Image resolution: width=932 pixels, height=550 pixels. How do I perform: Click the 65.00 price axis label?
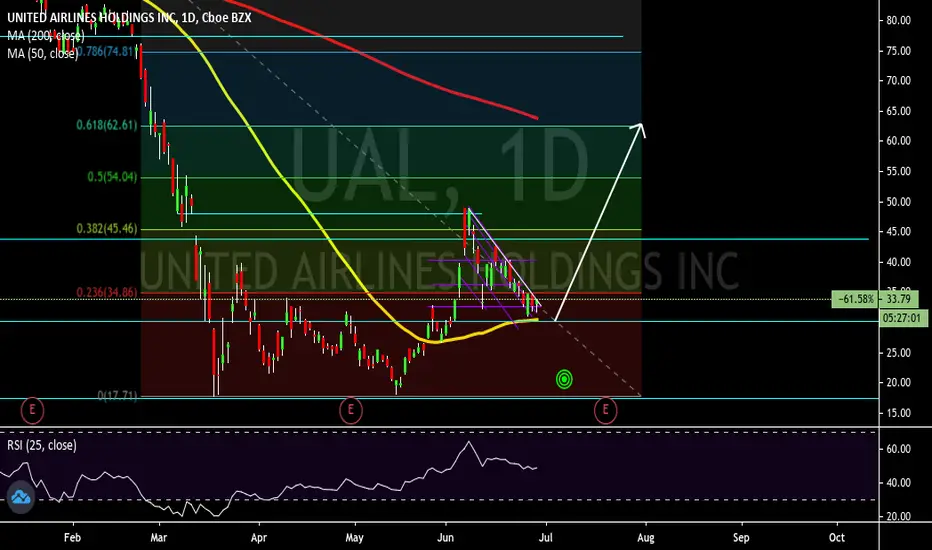click(898, 111)
